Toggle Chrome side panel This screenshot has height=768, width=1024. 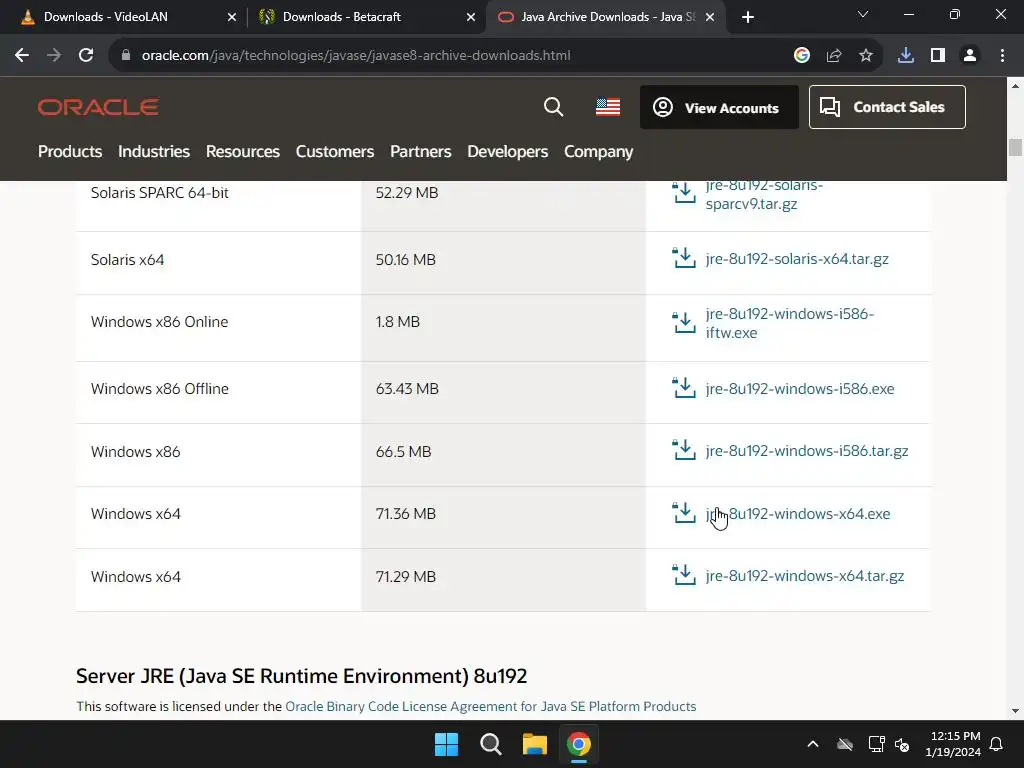[938, 56]
